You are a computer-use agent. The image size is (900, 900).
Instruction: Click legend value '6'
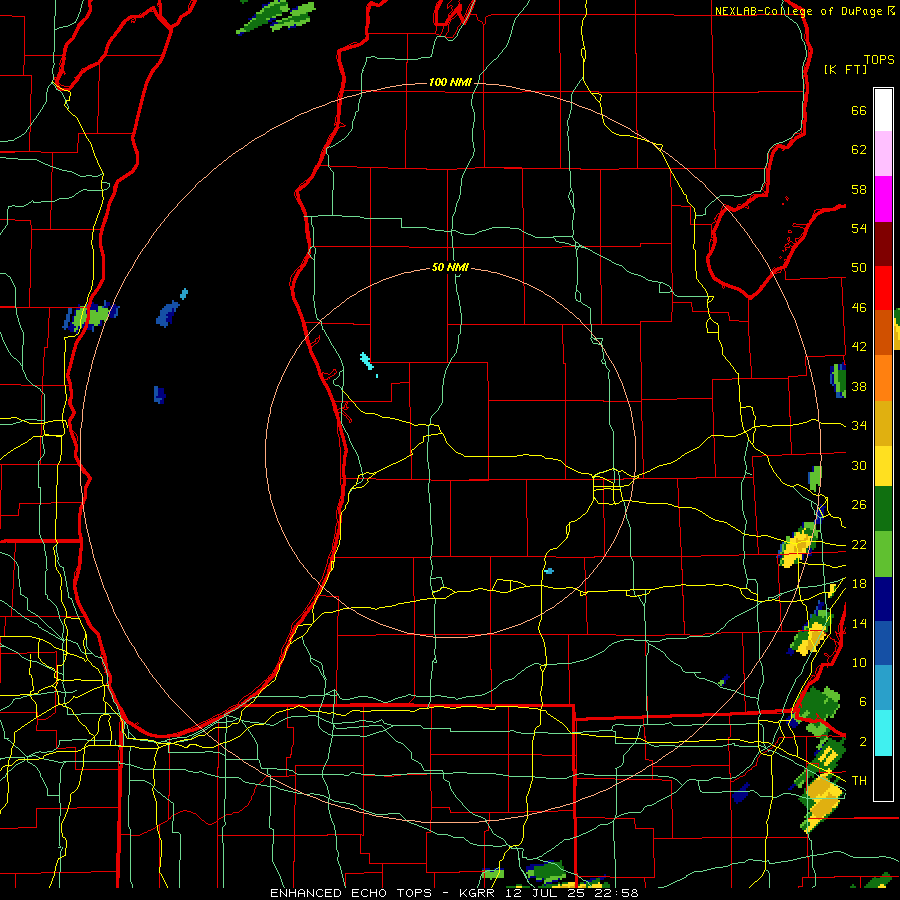tap(862, 702)
